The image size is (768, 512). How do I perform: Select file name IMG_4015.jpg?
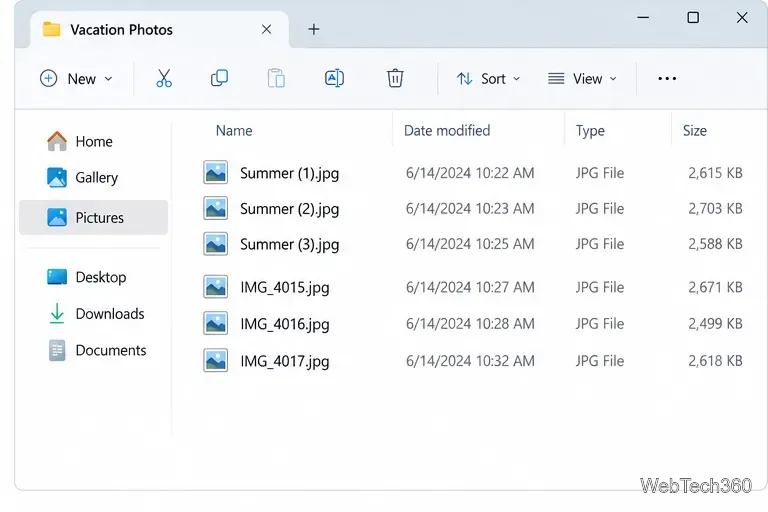pos(285,288)
